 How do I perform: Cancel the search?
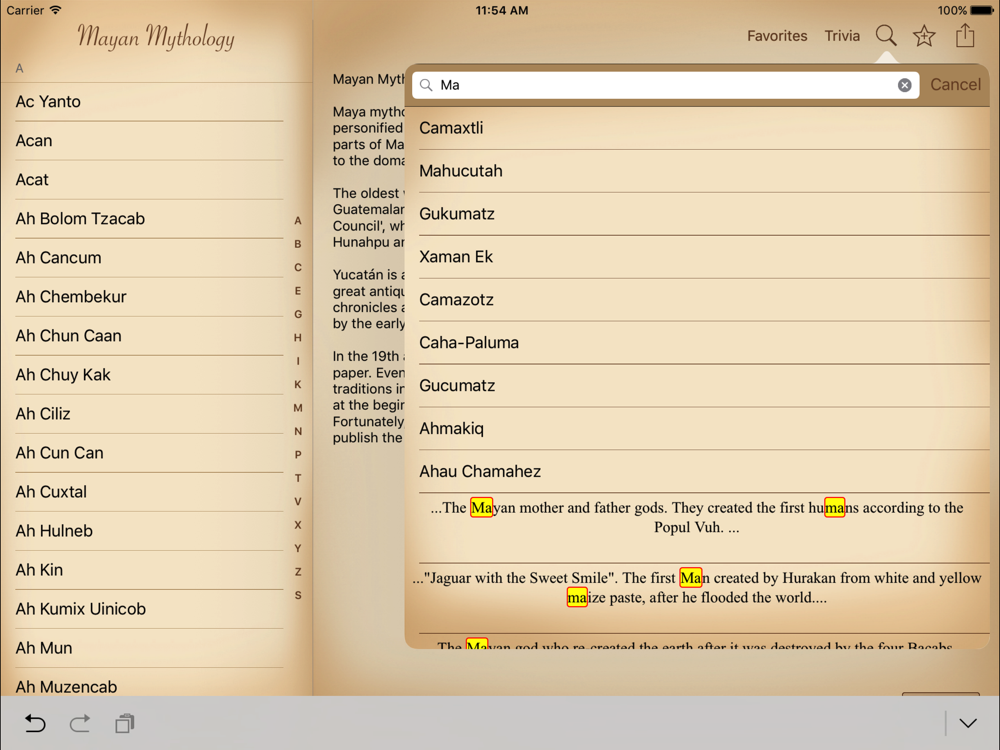(955, 85)
